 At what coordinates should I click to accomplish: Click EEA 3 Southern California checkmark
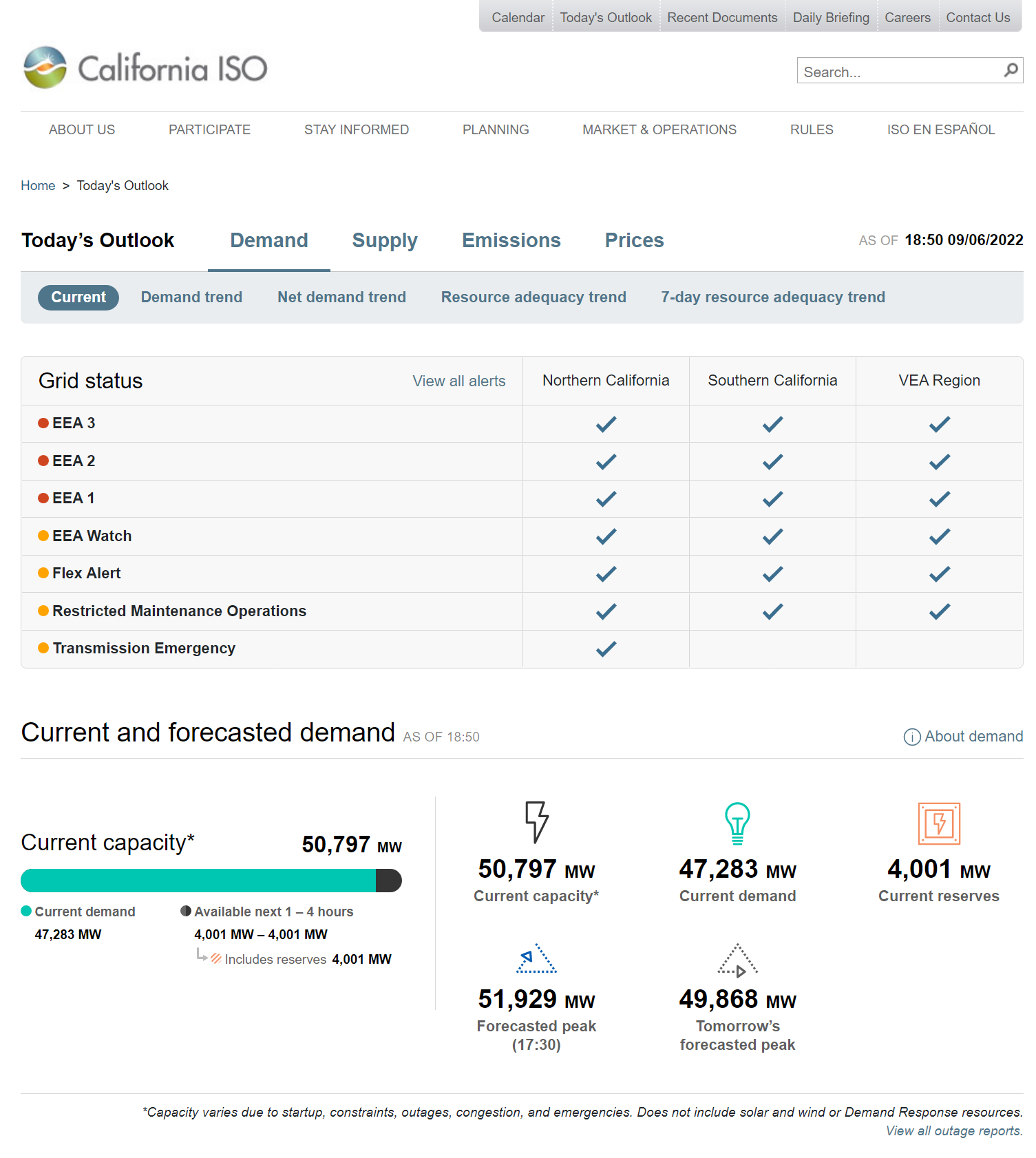[x=772, y=424]
